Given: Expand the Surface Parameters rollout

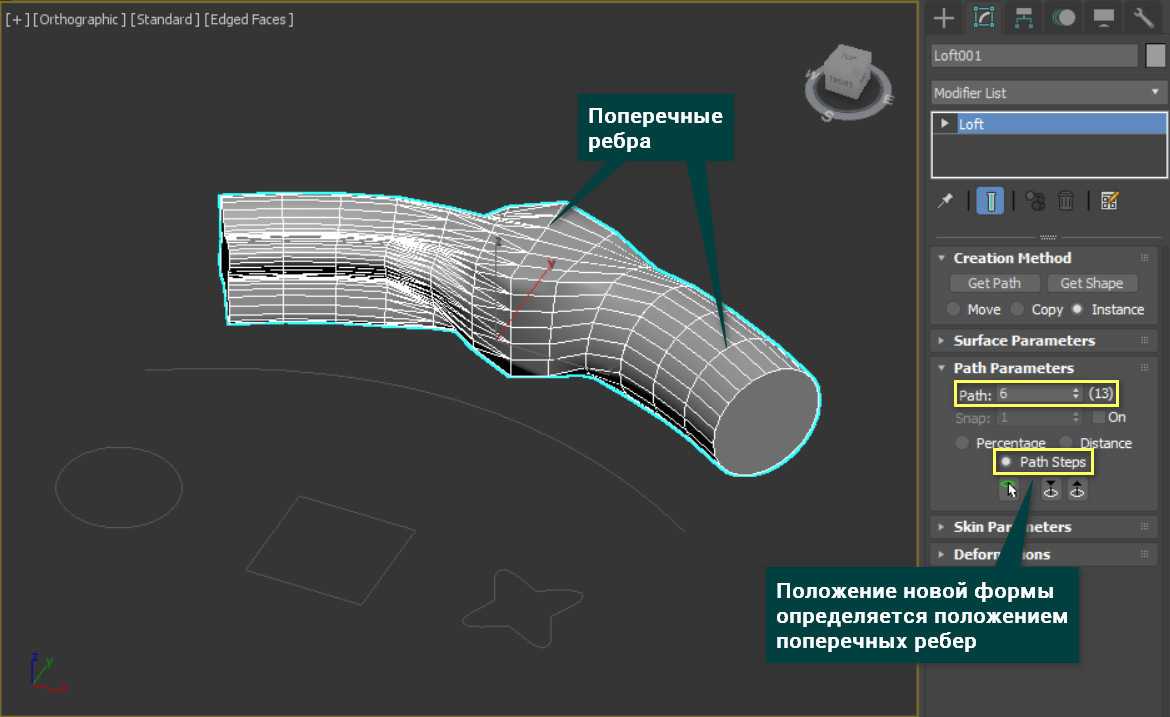Looking at the screenshot, I should tap(1024, 340).
